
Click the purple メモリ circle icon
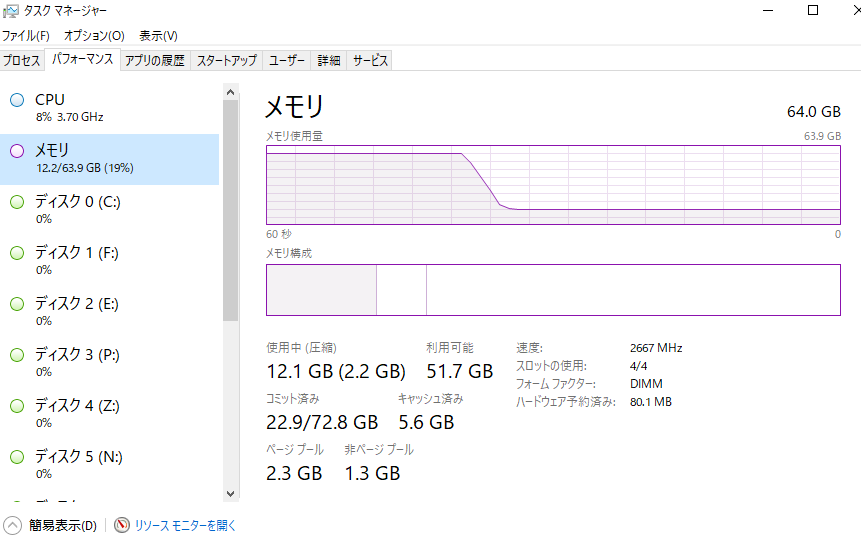pos(17,151)
